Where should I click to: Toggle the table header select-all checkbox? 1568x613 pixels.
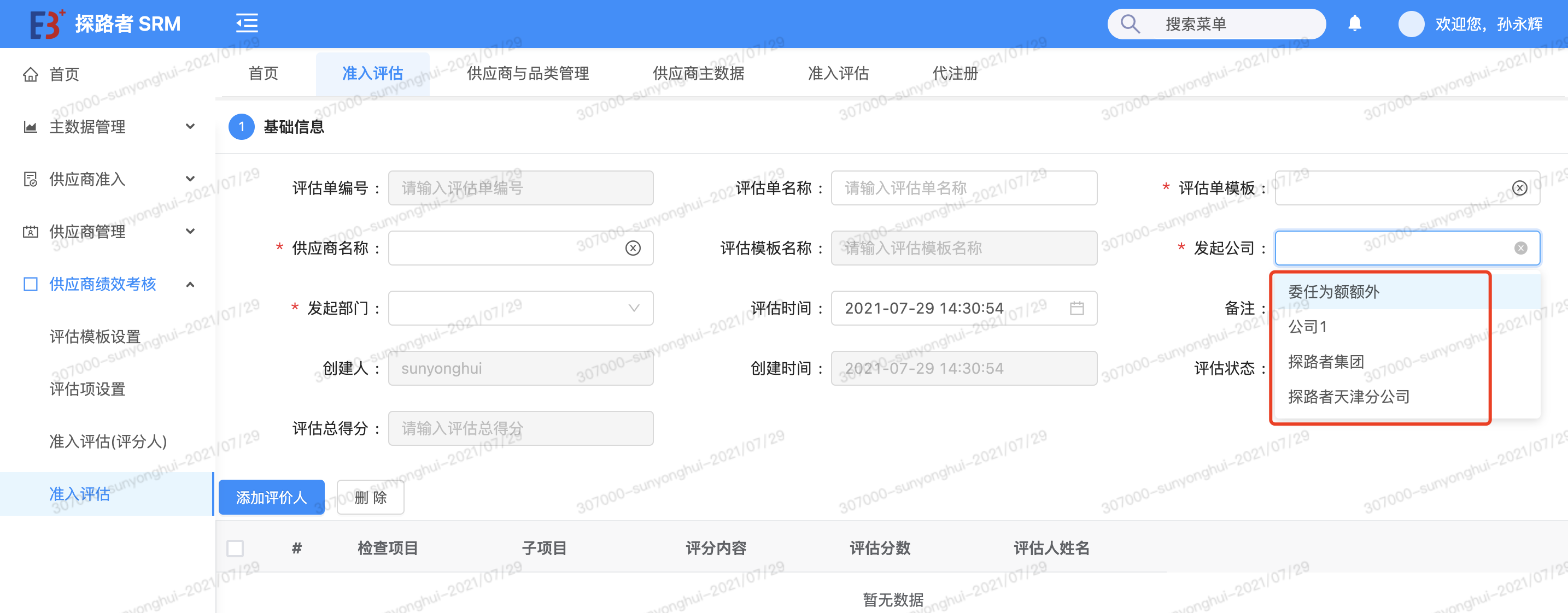coord(235,548)
